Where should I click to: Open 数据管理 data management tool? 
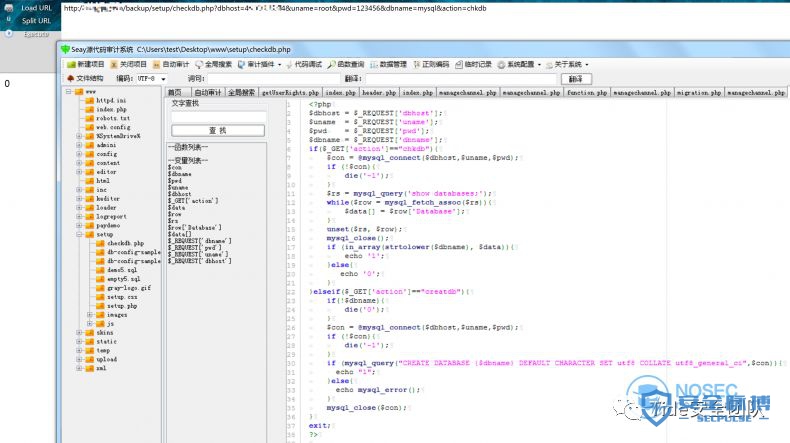pos(388,65)
